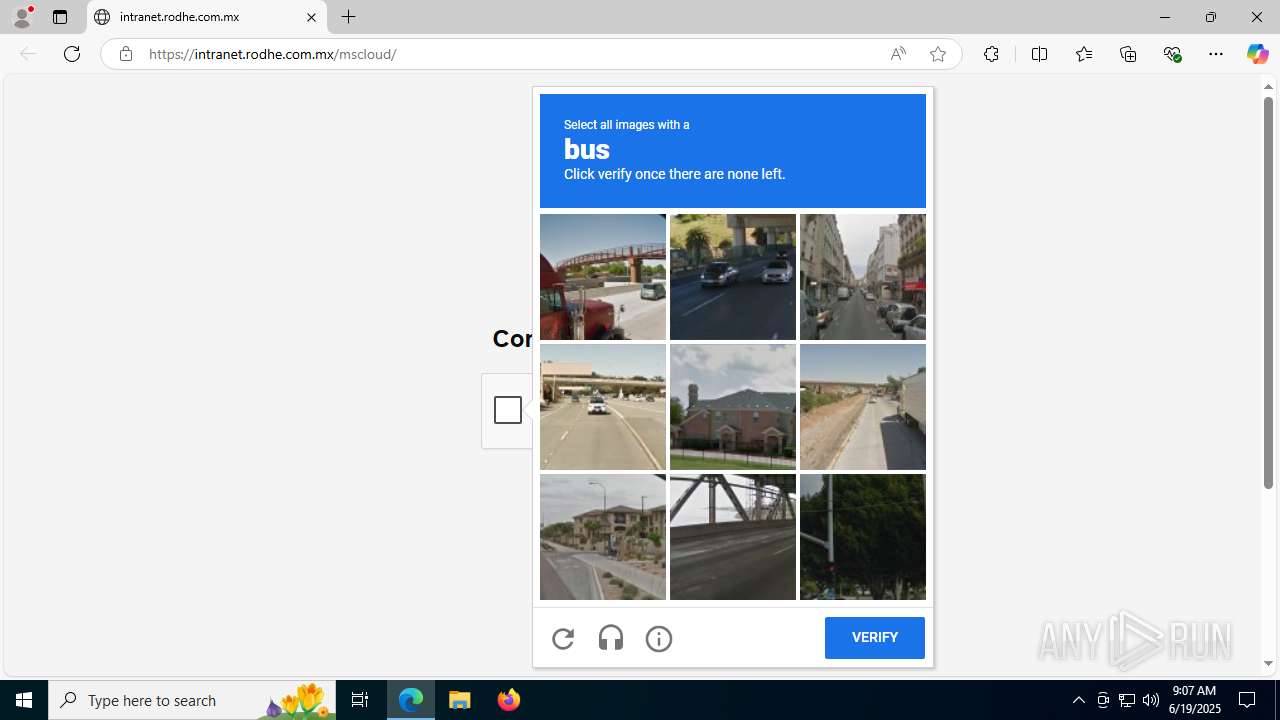Open Read aloud icon in address bar
This screenshot has width=1280, height=720.
click(898, 54)
